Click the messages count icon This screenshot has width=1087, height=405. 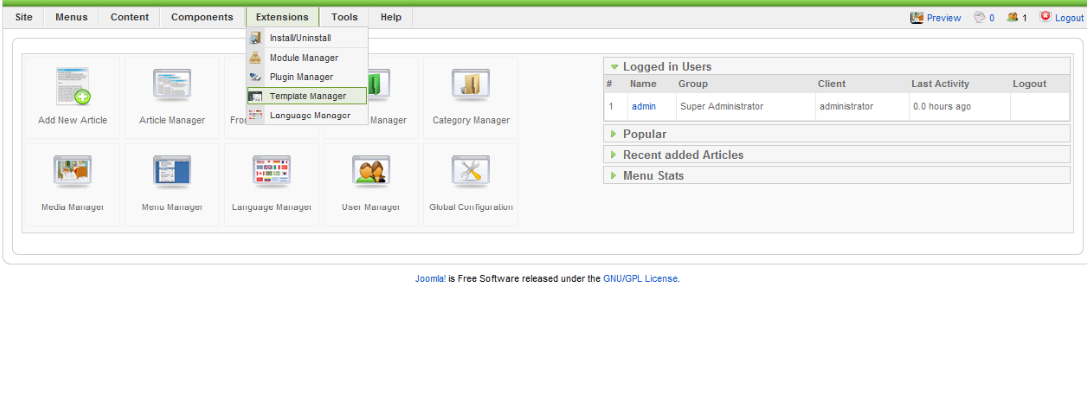[x=980, y=17]
